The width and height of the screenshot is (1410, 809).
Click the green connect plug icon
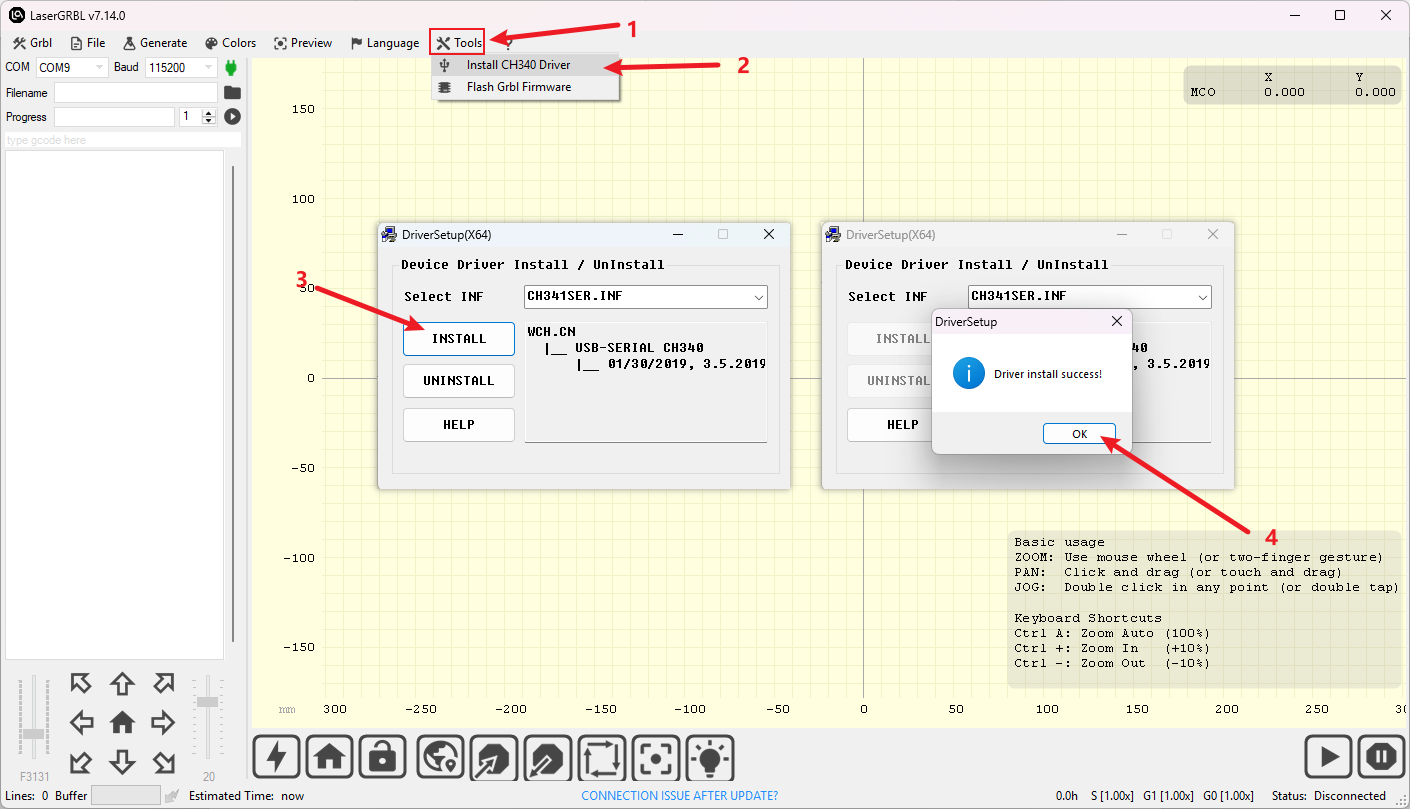point(232,68)
